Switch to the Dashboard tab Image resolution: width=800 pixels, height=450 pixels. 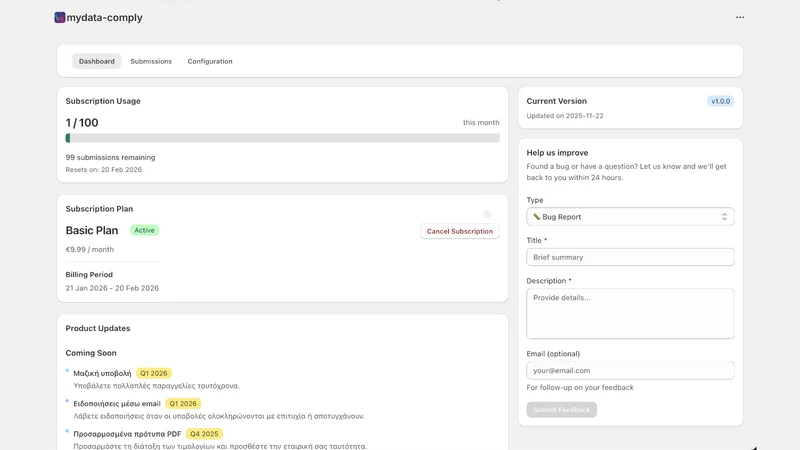[x=96, y=61]
